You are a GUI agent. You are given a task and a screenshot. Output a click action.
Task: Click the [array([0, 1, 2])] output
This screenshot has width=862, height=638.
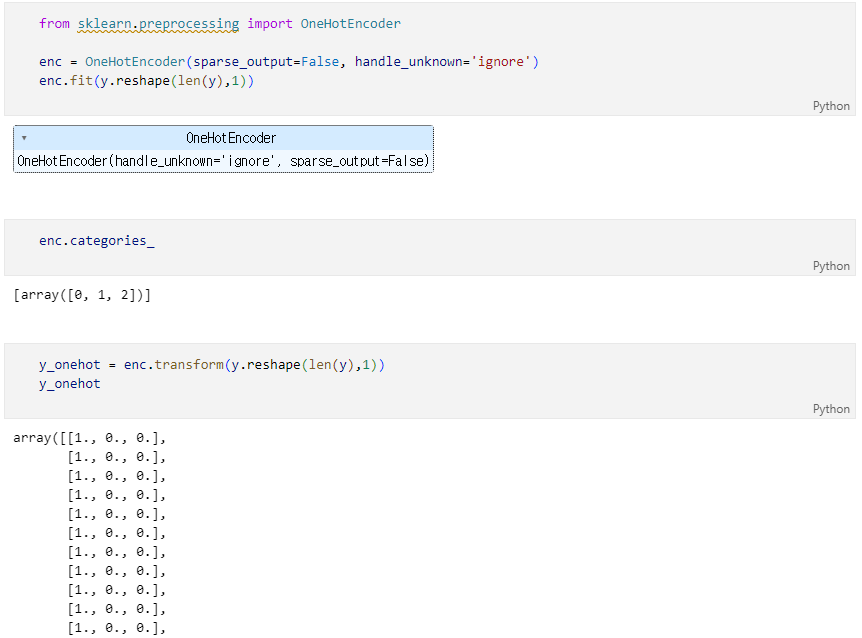point(82,295)
